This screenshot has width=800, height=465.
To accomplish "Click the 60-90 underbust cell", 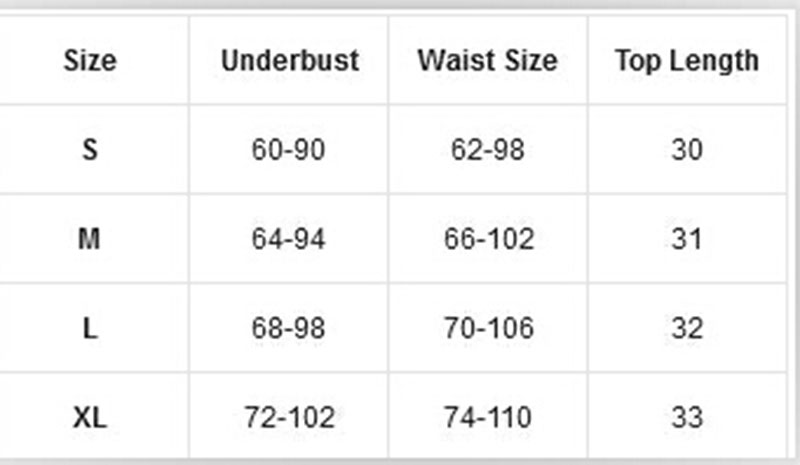I will 289,150.
